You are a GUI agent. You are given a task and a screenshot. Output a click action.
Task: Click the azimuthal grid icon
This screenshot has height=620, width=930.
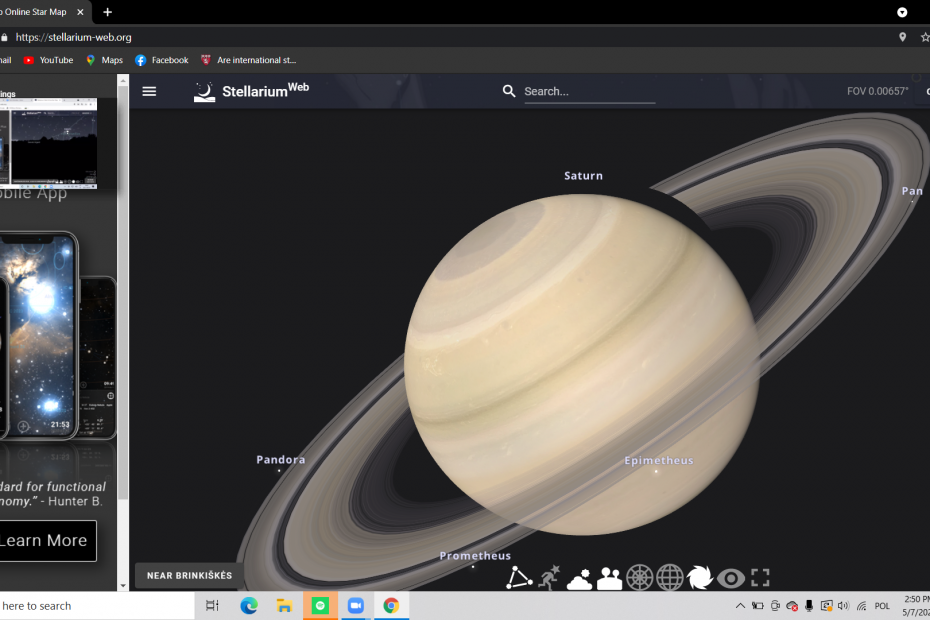(639, 578)
